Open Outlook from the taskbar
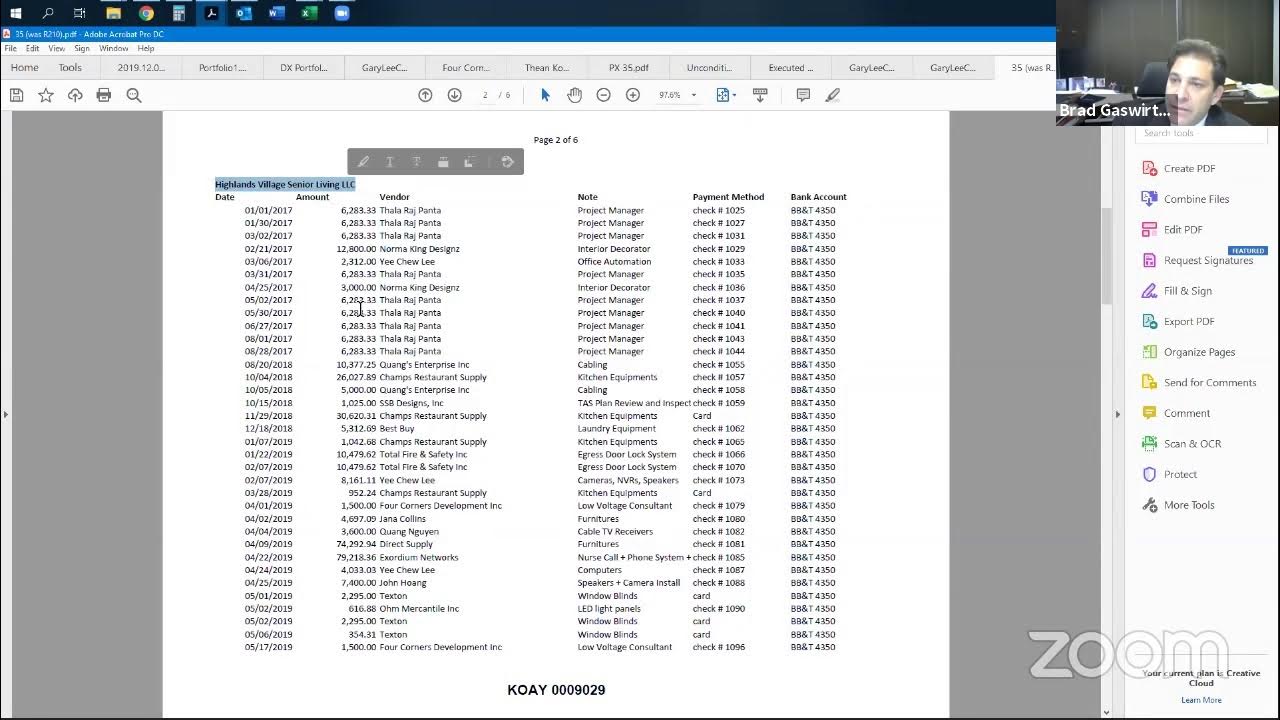 pyautogui.click(x=244, y=13)
